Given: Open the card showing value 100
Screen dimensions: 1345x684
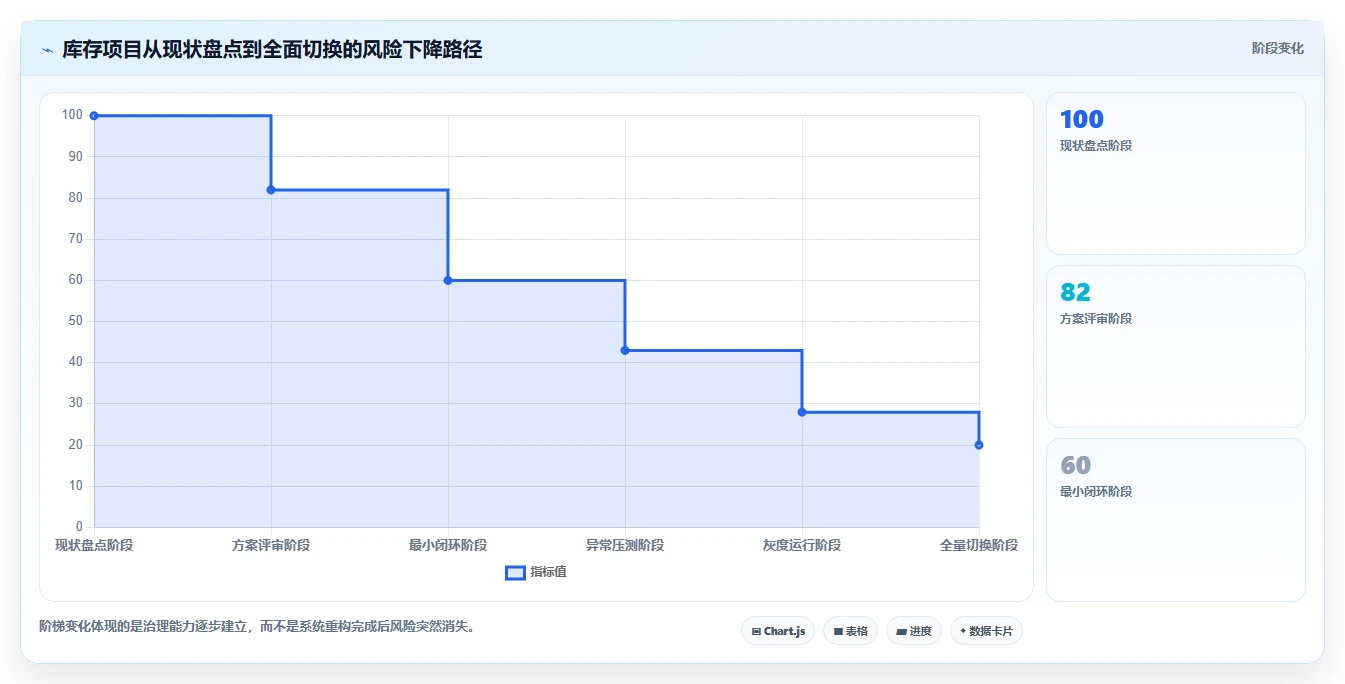Looking at the screenshot, I should [1176, 174].
